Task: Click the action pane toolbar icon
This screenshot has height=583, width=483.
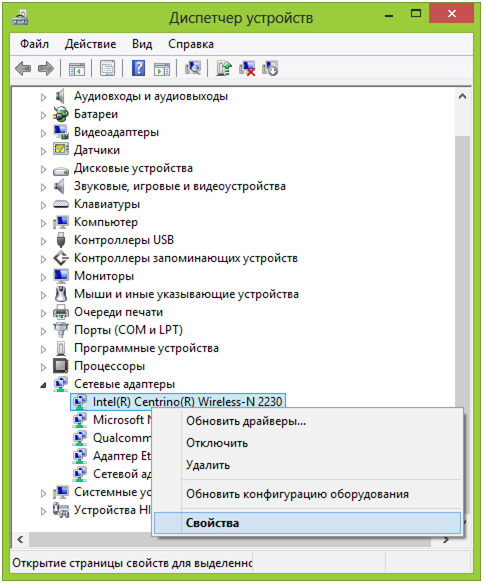Action: [162, 69]
